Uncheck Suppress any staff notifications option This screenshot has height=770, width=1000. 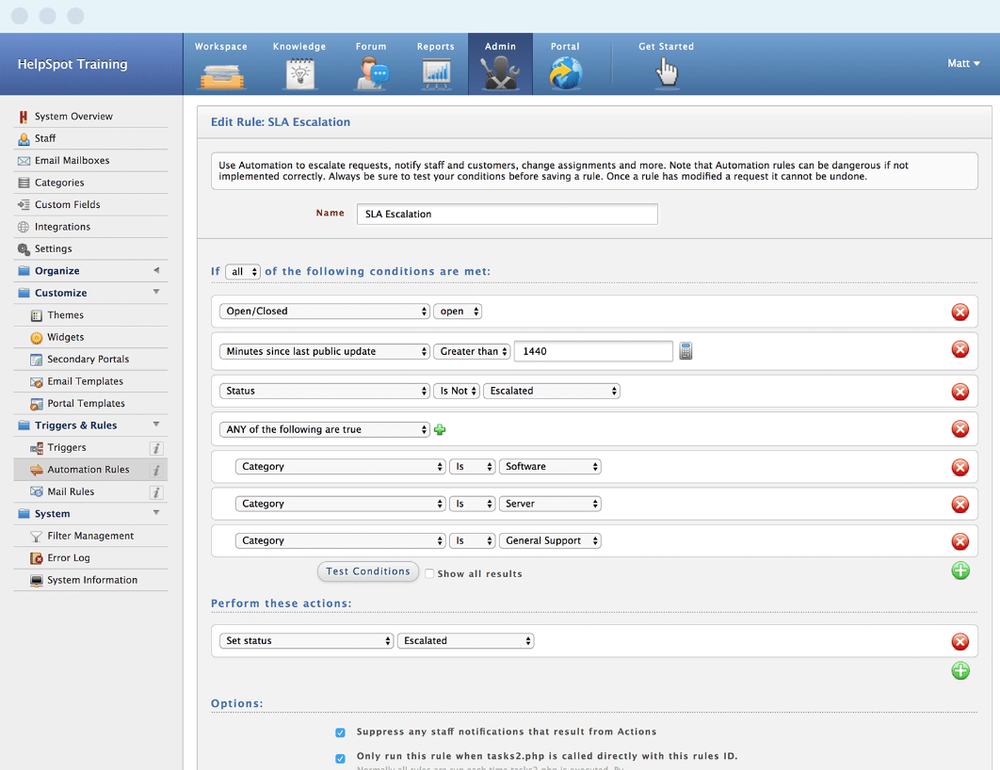(341, 732)
